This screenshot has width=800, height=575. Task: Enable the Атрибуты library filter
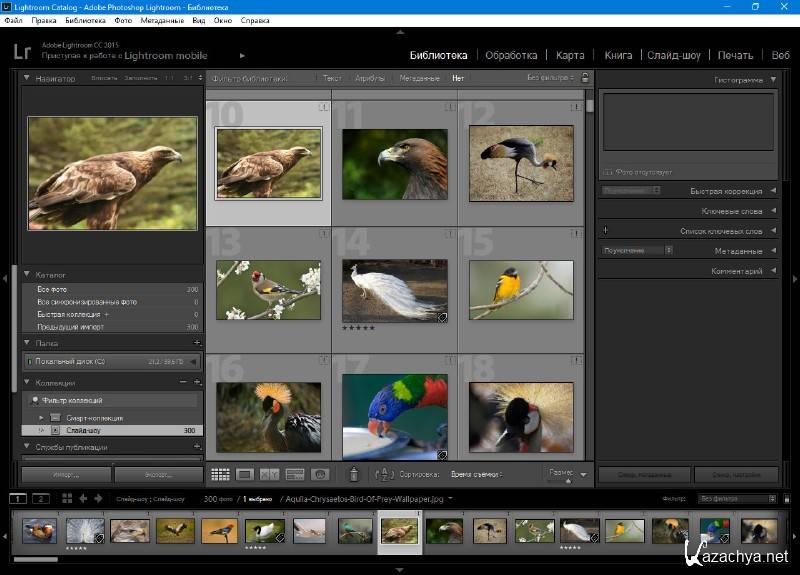click(x=370, y=78)
